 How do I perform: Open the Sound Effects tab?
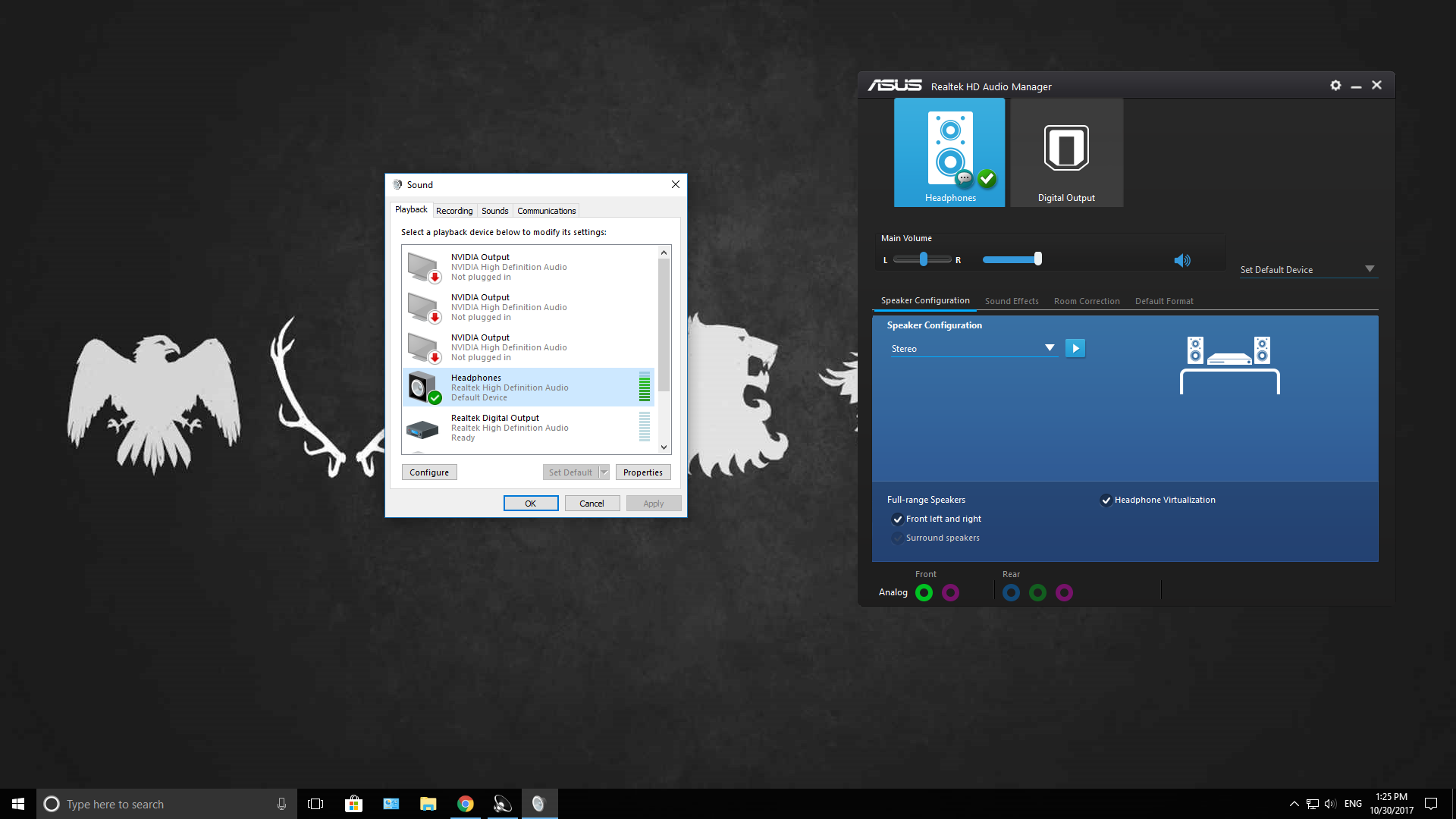coord(1012,301)
